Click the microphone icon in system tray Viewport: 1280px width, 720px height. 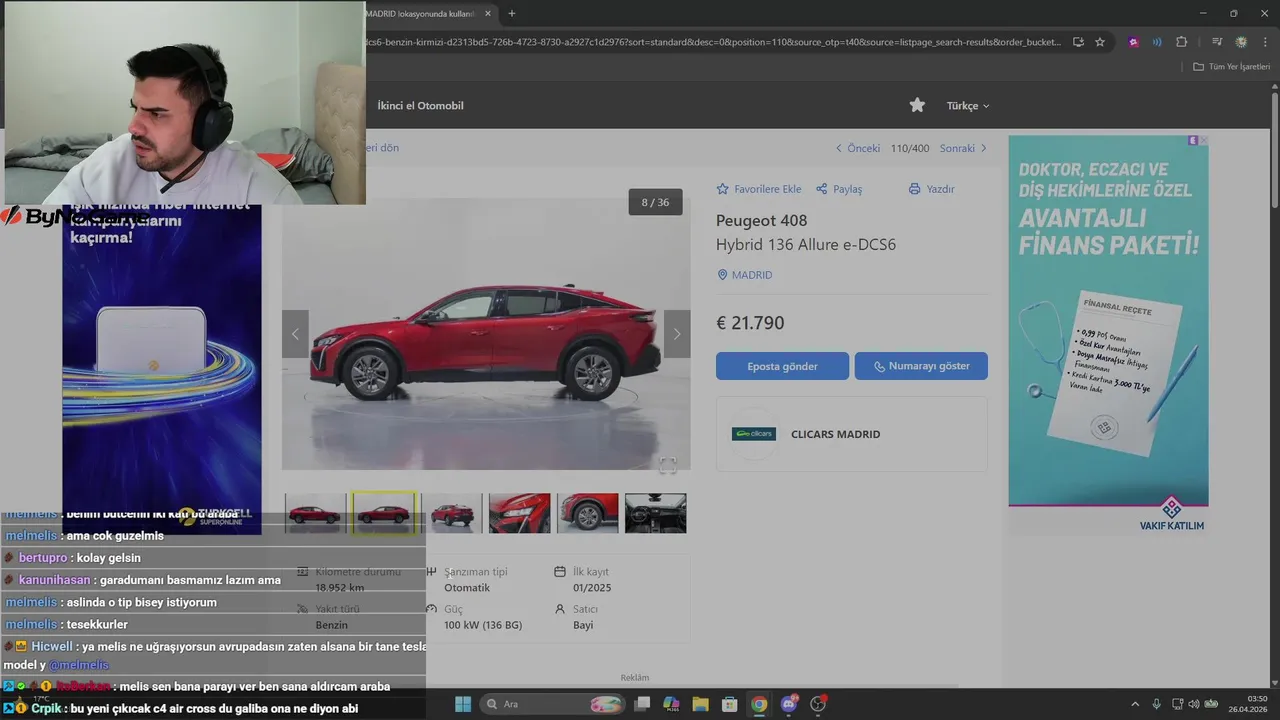pos(1157,704)
